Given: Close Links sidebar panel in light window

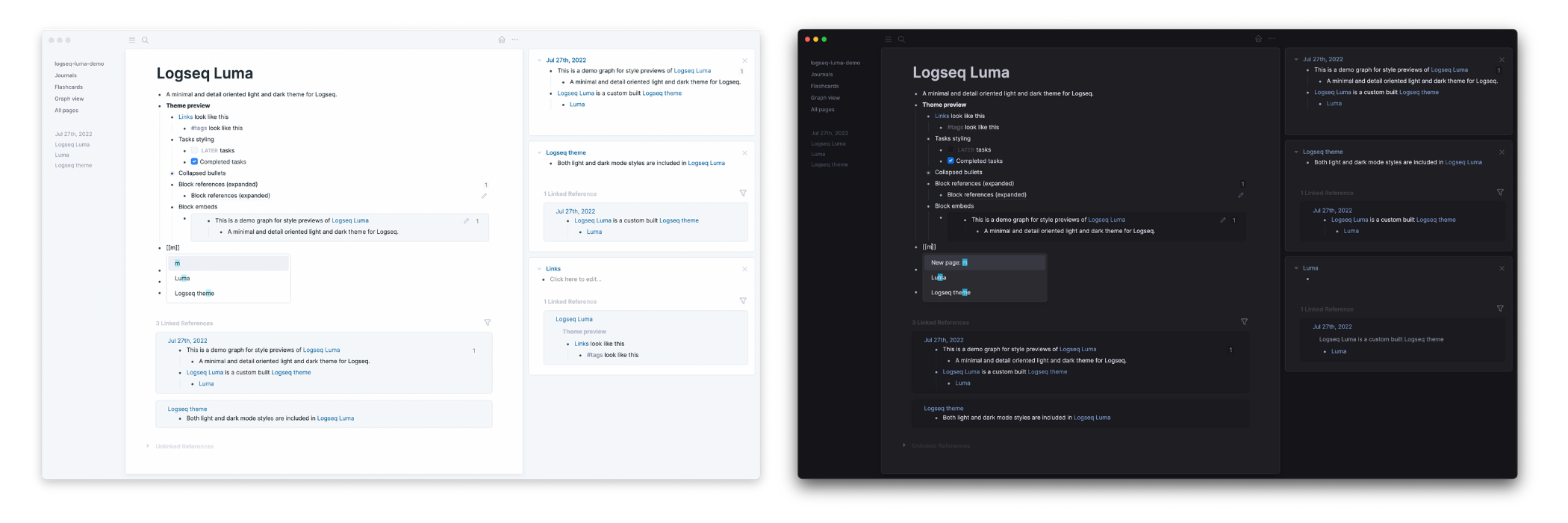Looking at the screenshot, I should pyautogui.click(x=744, y=269).
